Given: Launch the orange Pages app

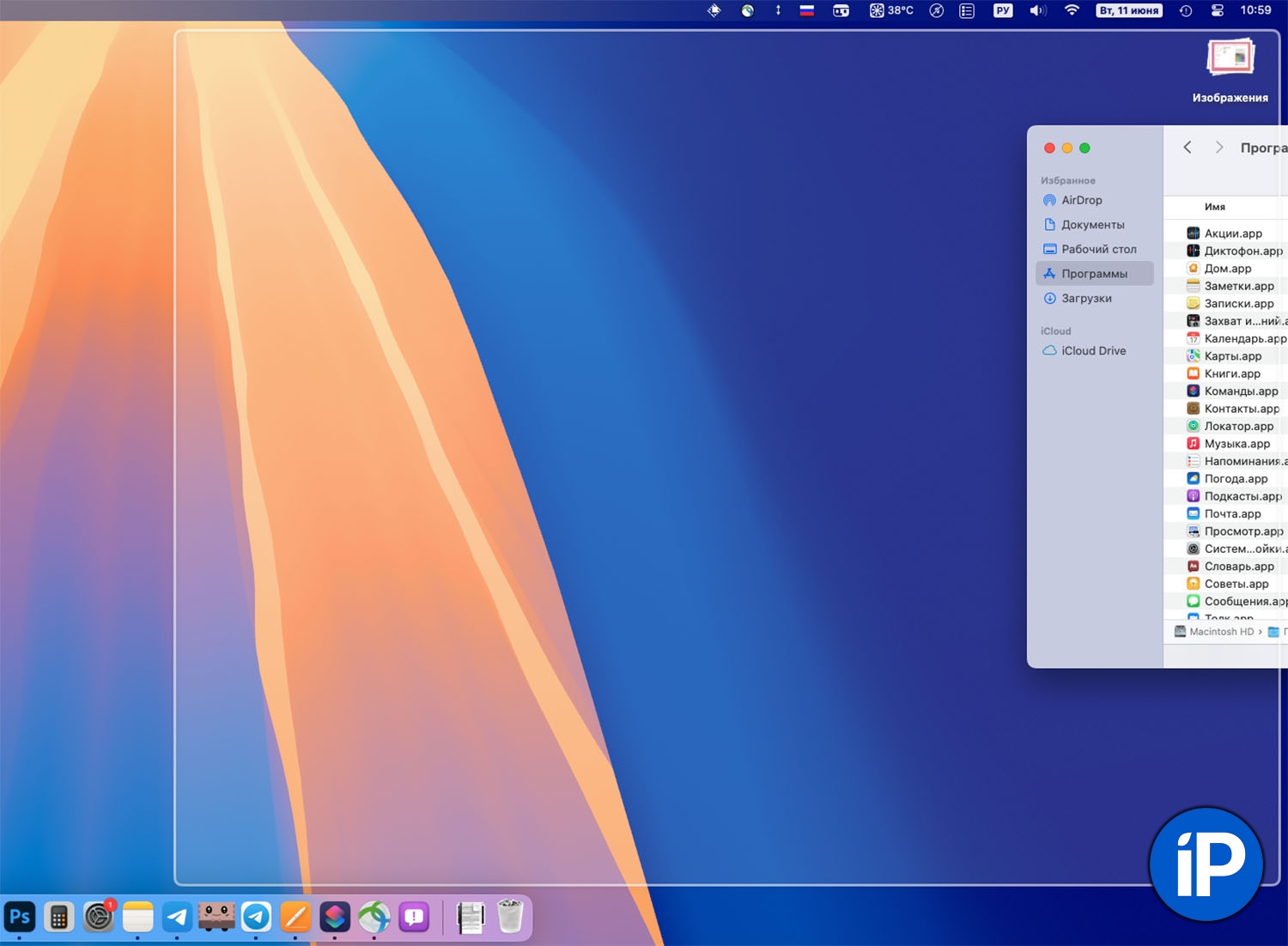Looking at the screenshot, I should 295,917.
